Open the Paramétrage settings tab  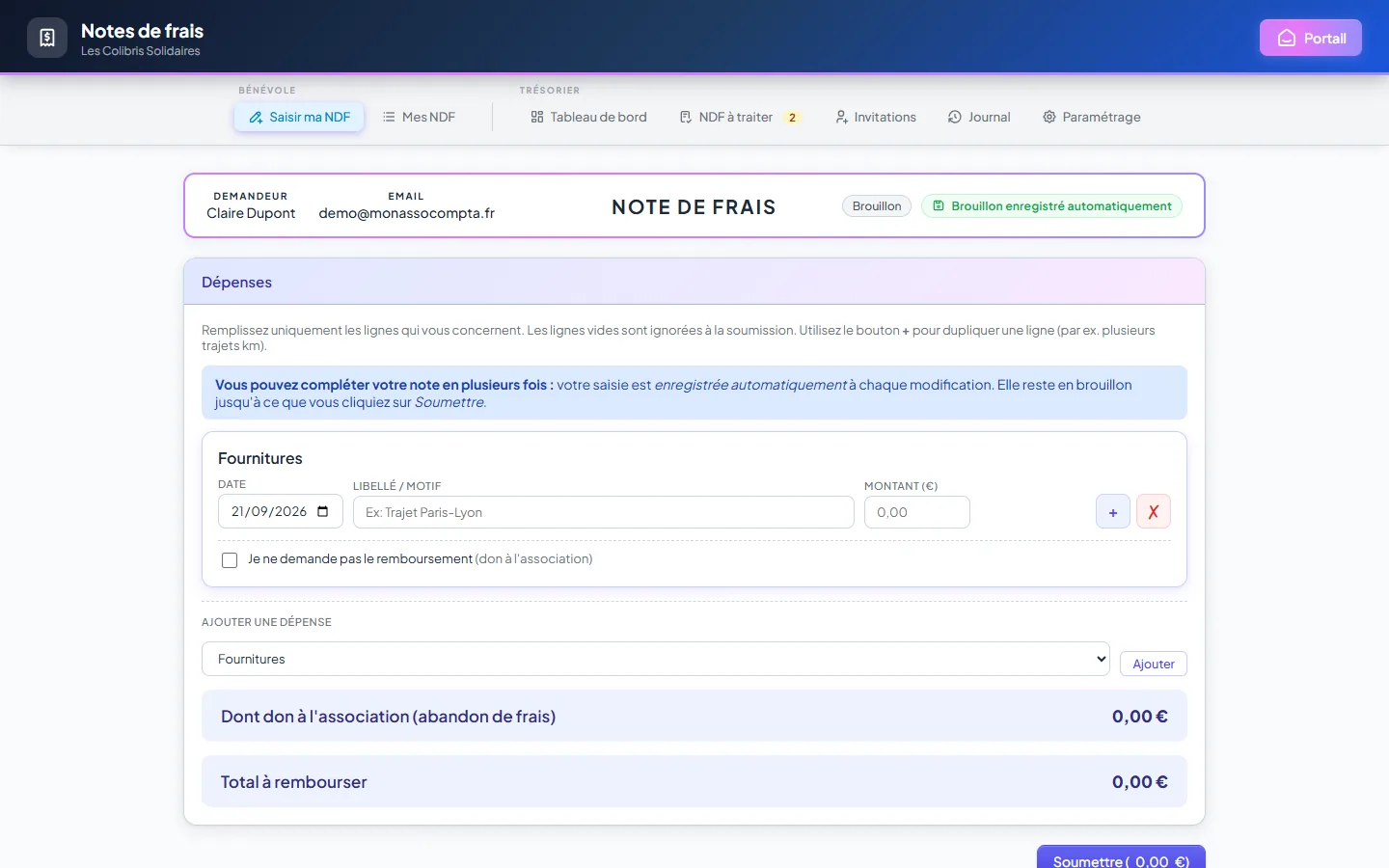[x=1091, y=117]
